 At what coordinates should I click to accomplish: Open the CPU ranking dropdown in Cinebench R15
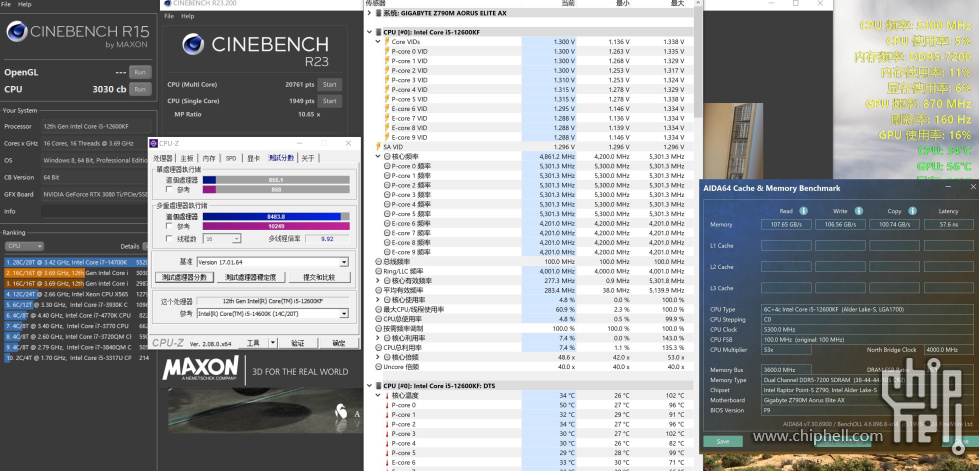[x=24, y=246]
